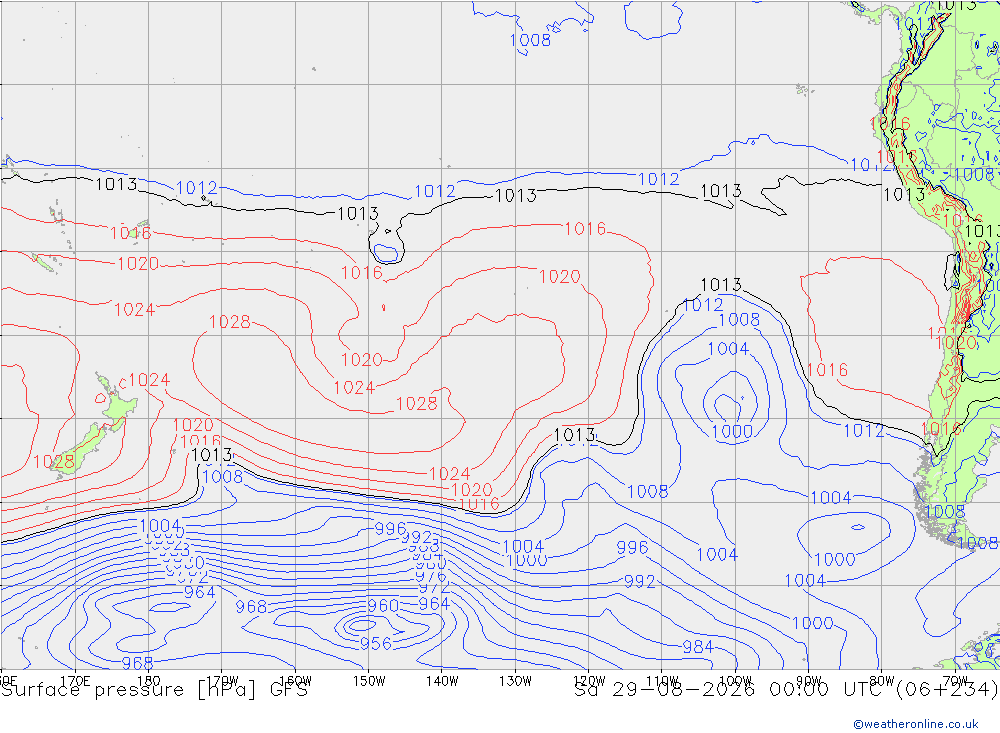This screenshot has width=1000, height=733.
Task: Click the 992 label right of the 996 label
Action: (639, 581)
